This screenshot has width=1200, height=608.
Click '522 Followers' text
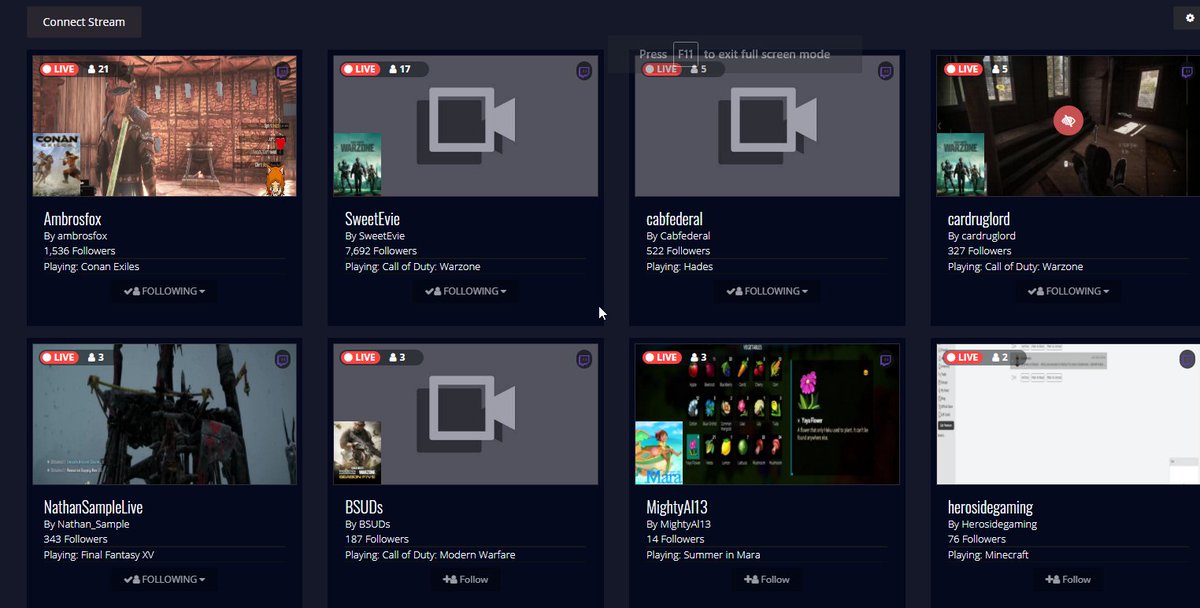coord(677,251)
